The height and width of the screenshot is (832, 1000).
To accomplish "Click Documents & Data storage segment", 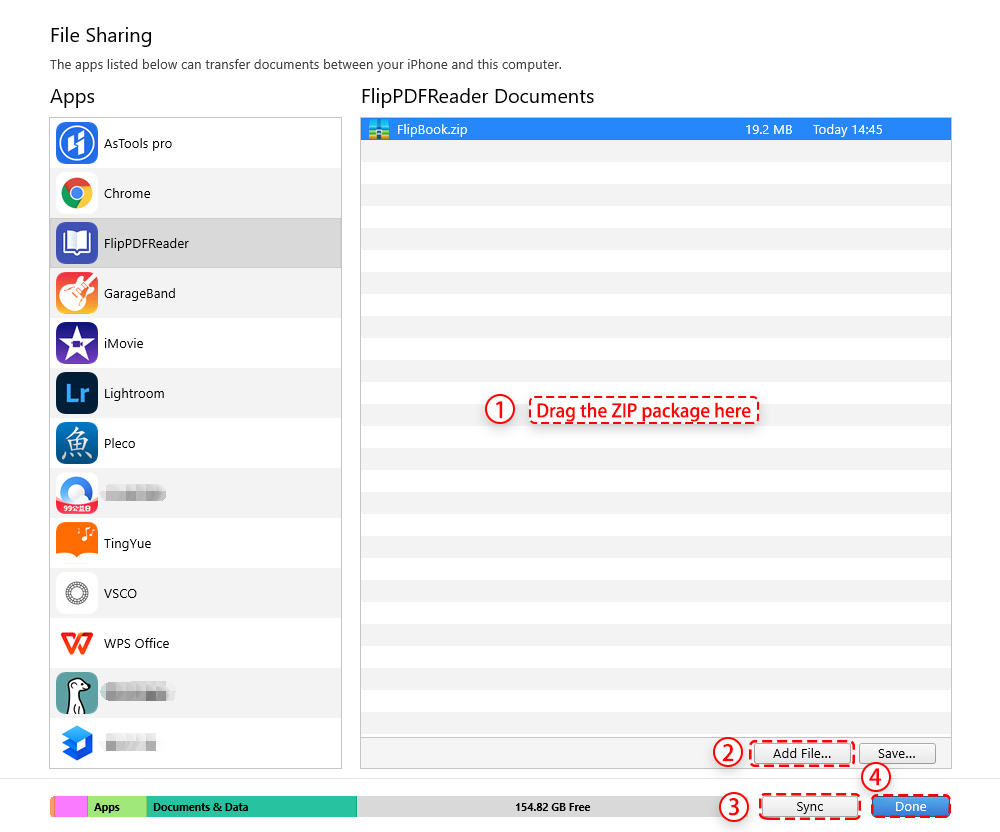I will tap(251, 806).
